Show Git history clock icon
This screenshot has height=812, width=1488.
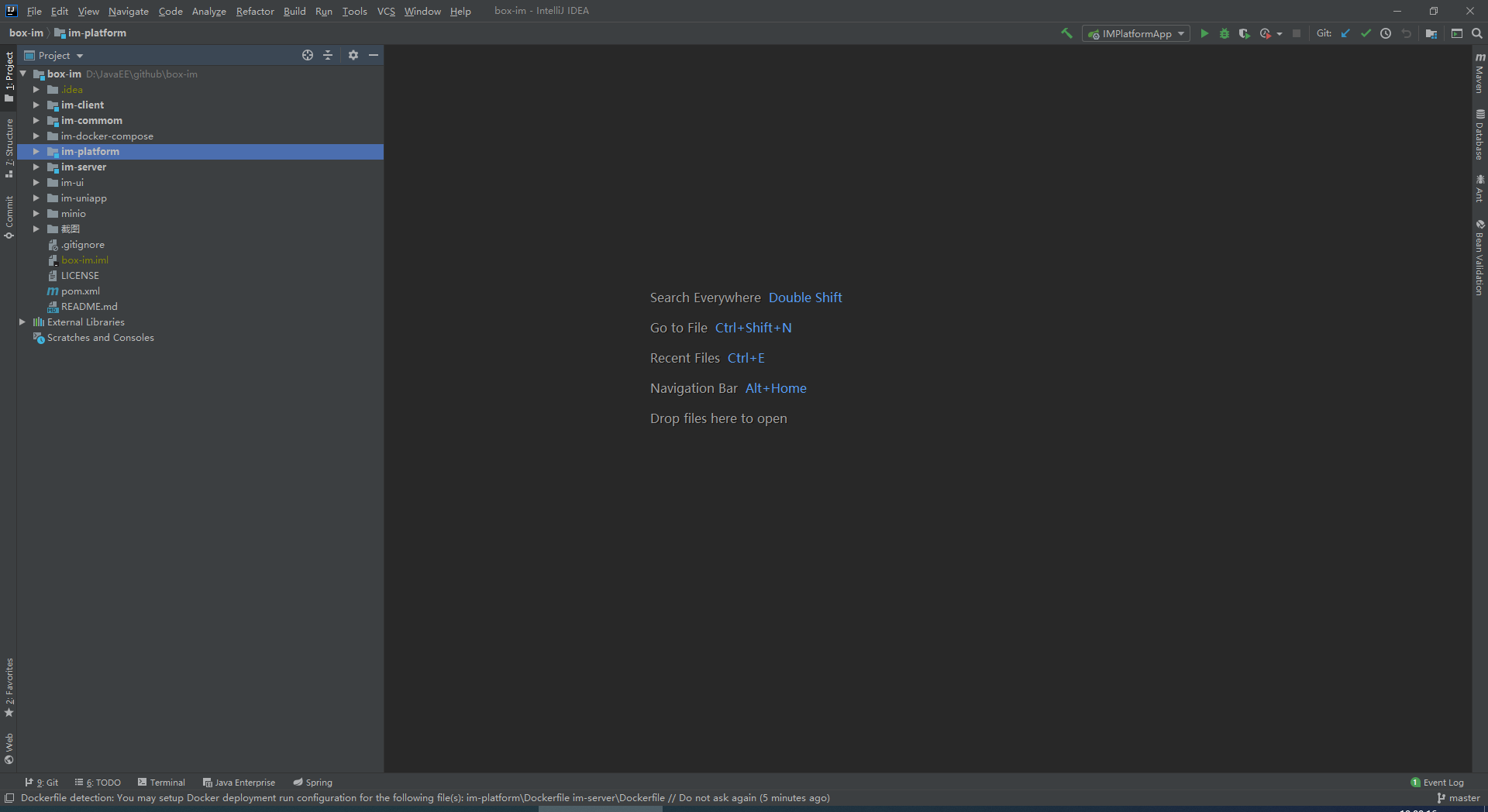pyautogui.click(x=1386, y=33)
